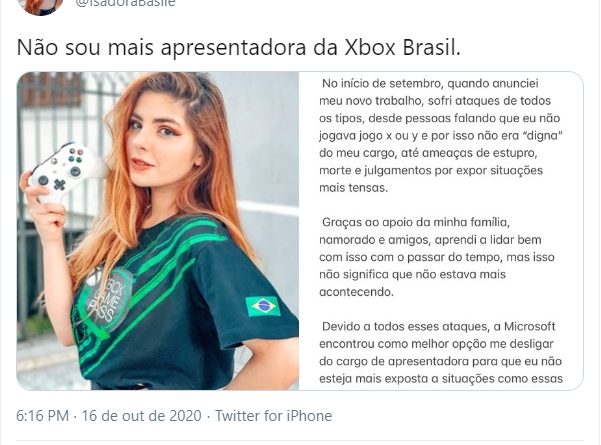Open the Twitter for iPhone source link
The height and width of the screenshot is (445, 601).
pos(273,416)
